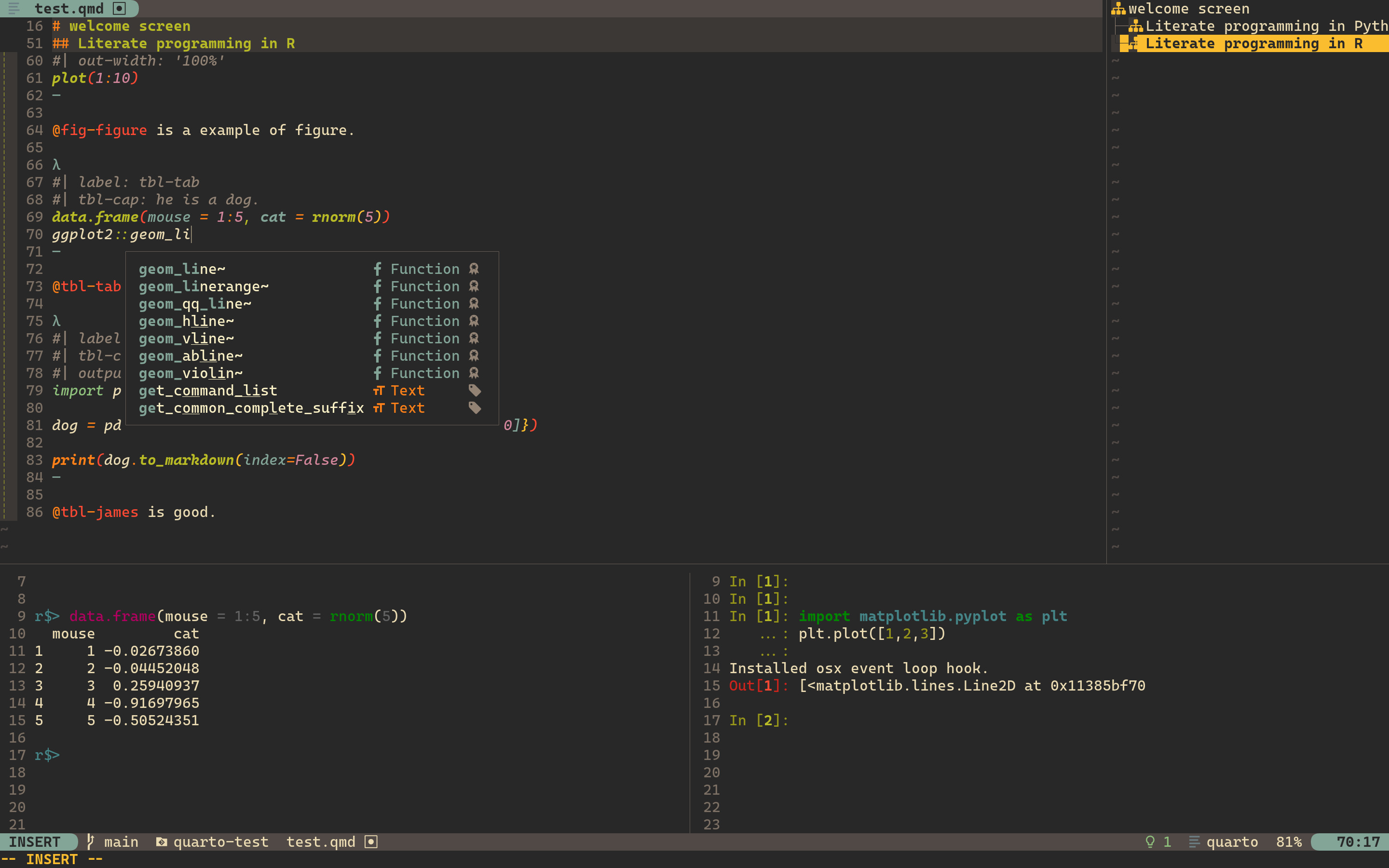Click the Text kind icon for get_command_list
The image size is (1389, 868).
378,391
